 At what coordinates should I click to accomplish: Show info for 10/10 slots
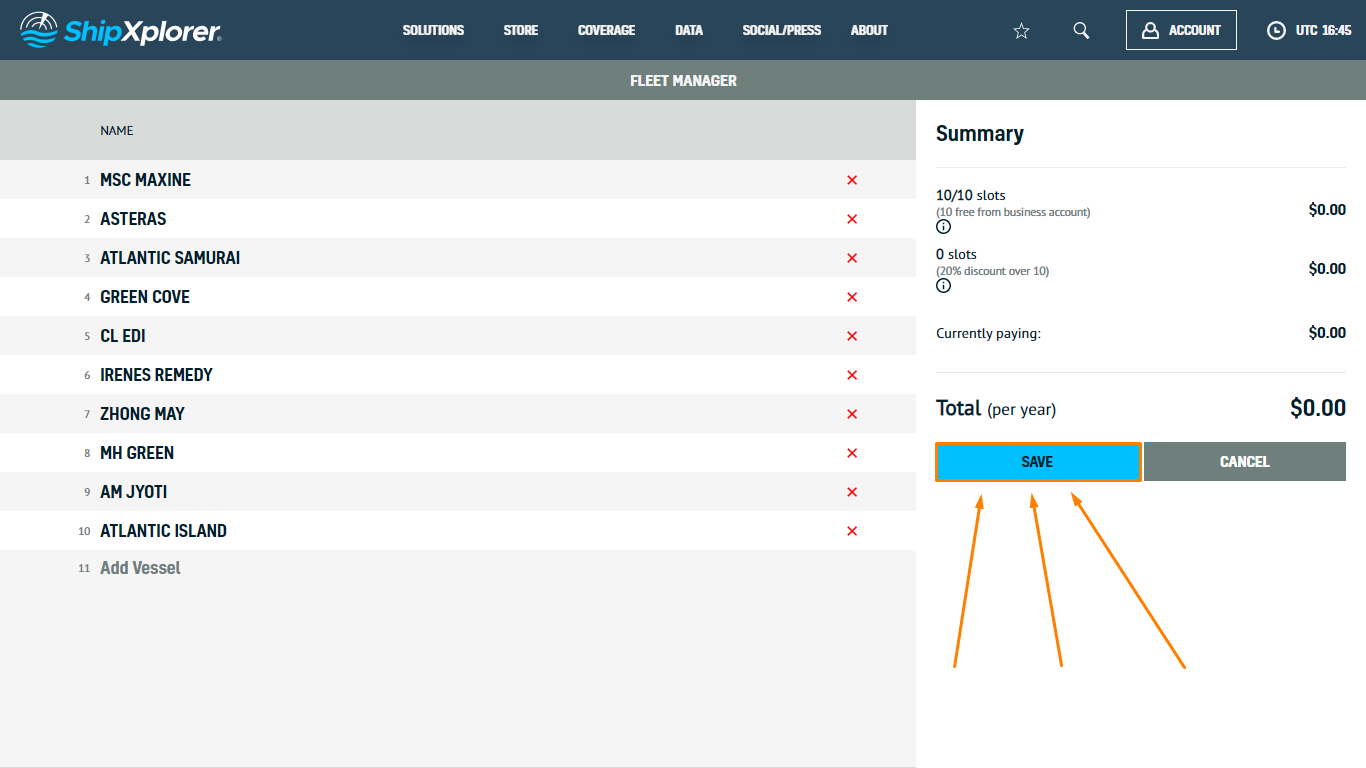point(943,227)
